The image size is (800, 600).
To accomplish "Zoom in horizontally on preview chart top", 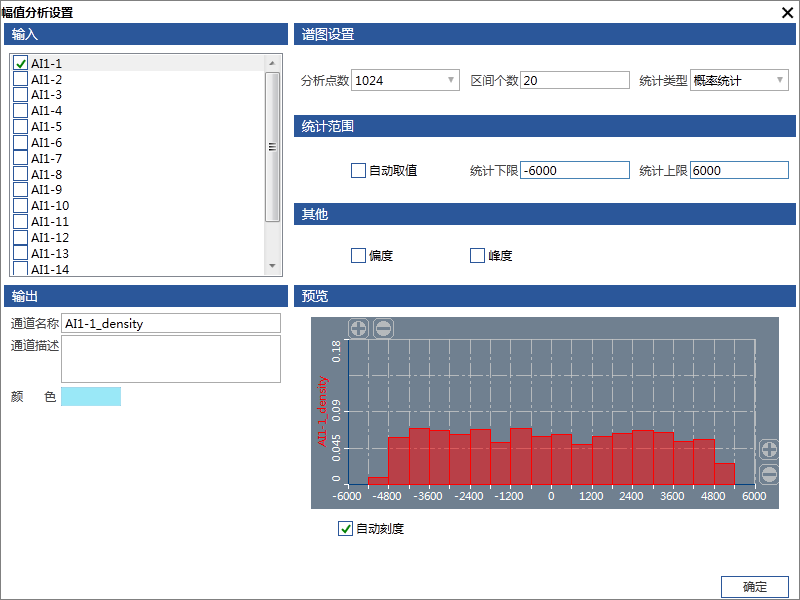I will tap(358, 328).
